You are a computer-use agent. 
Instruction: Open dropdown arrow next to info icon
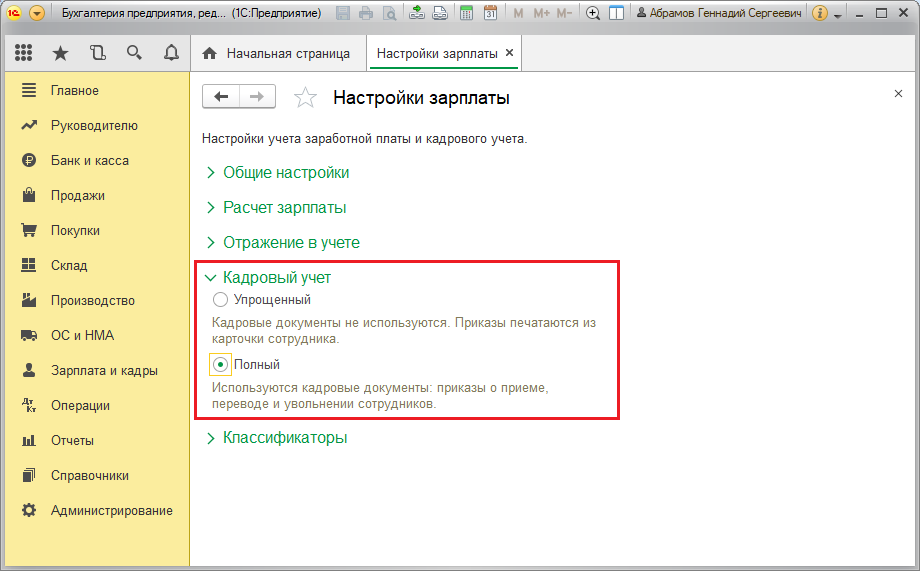coord(838,15)
